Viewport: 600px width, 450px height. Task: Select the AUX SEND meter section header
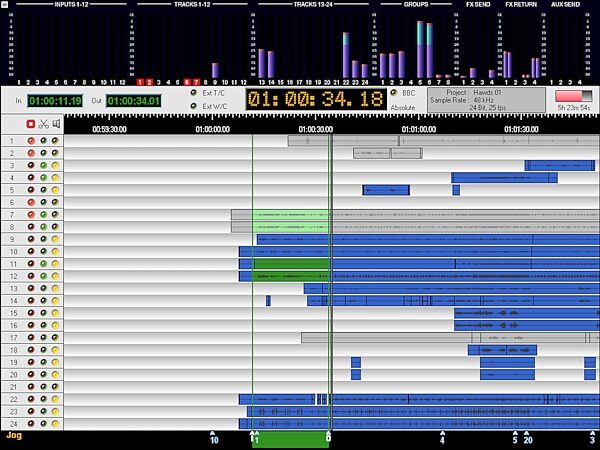point(566,5)
